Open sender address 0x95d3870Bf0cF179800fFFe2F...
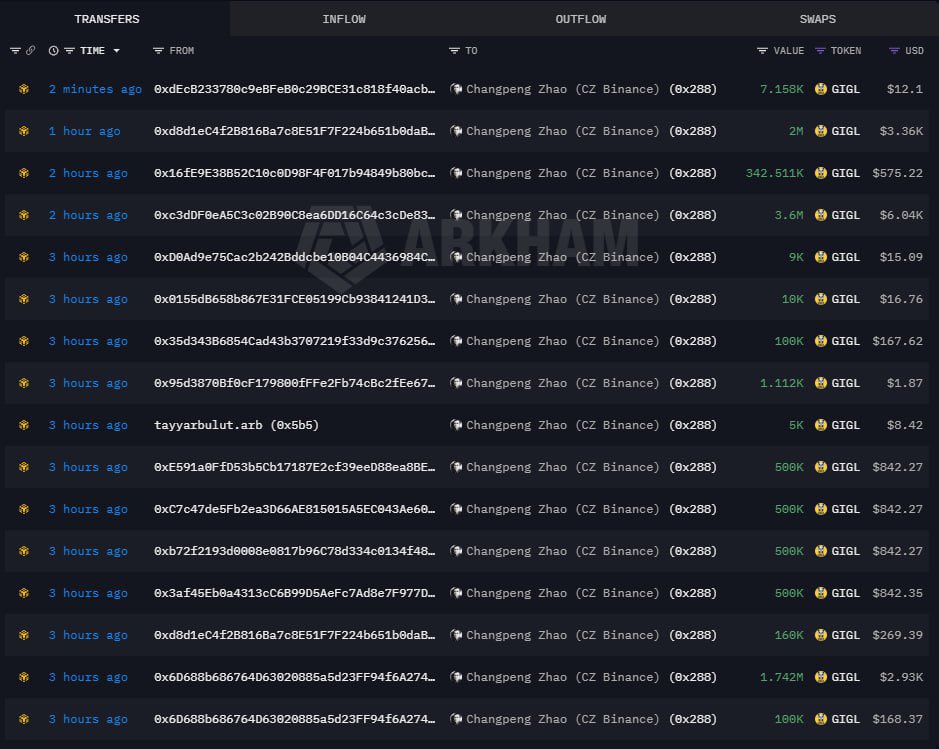Image resolution: width=939 pixels, height=749 pixels. pyautogui.click(x=295, y=383)
